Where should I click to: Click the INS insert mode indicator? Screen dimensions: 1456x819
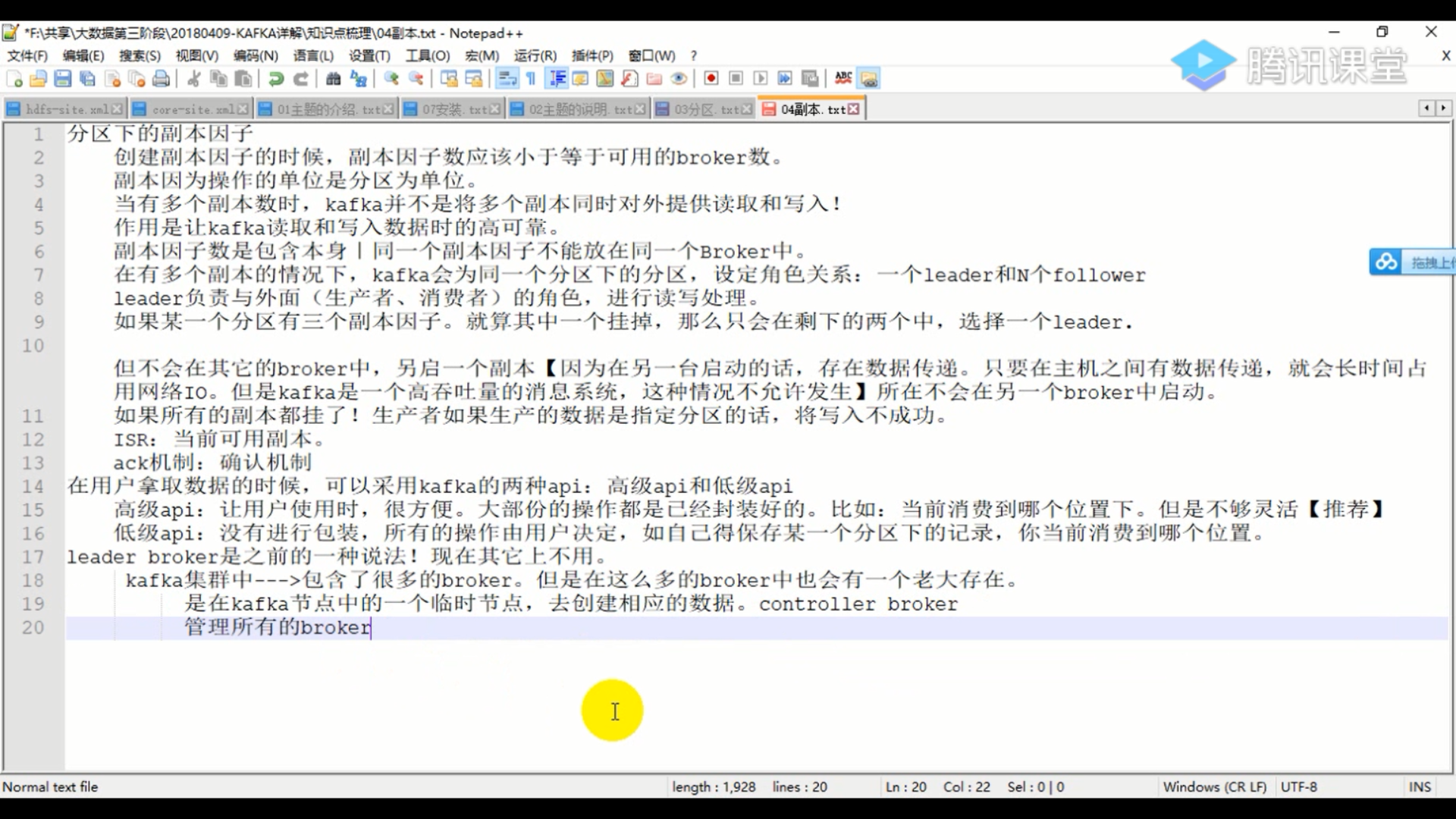[x=1420, y=786]
